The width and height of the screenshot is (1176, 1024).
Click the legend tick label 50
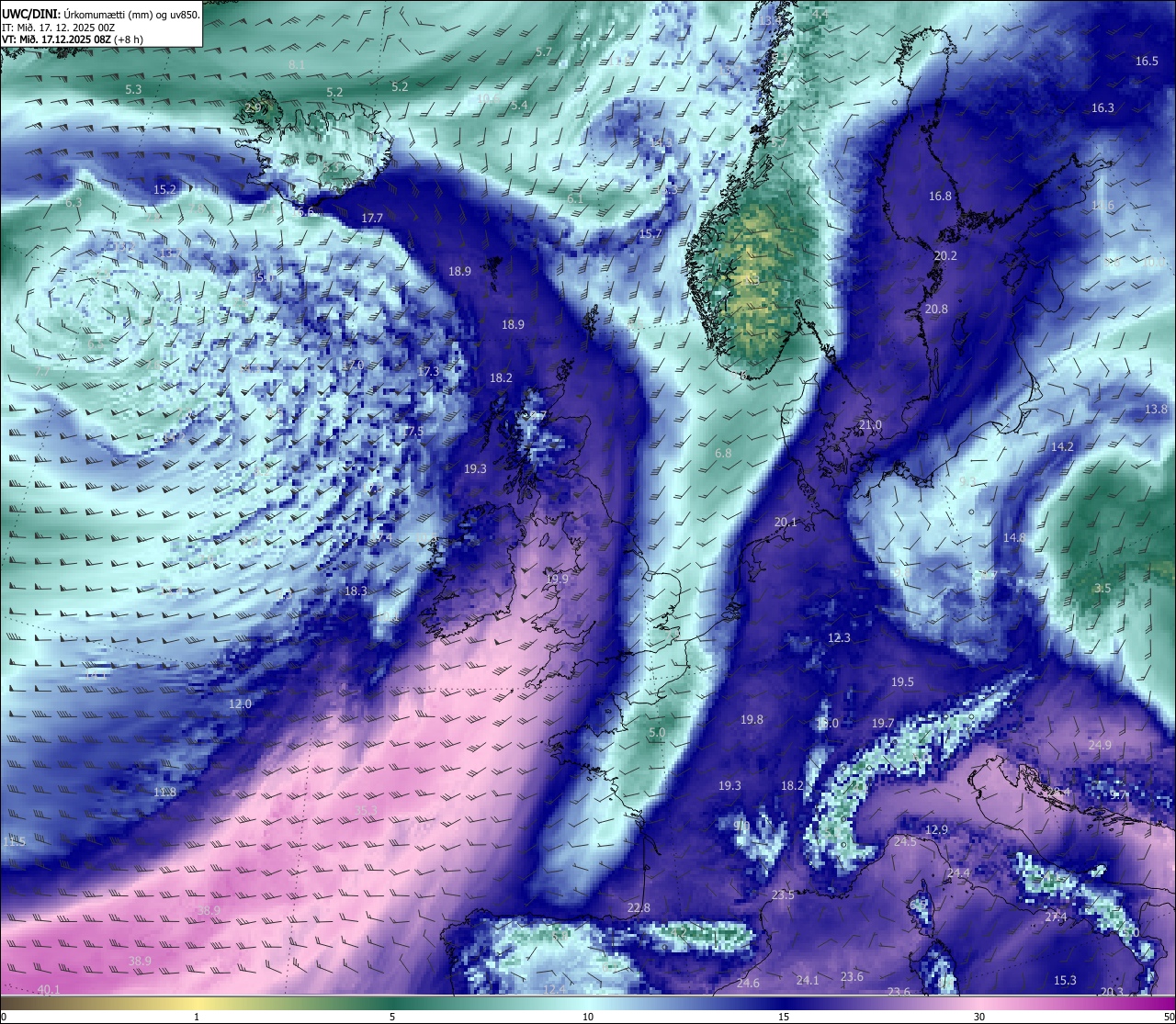(x=1169, y=1017)
